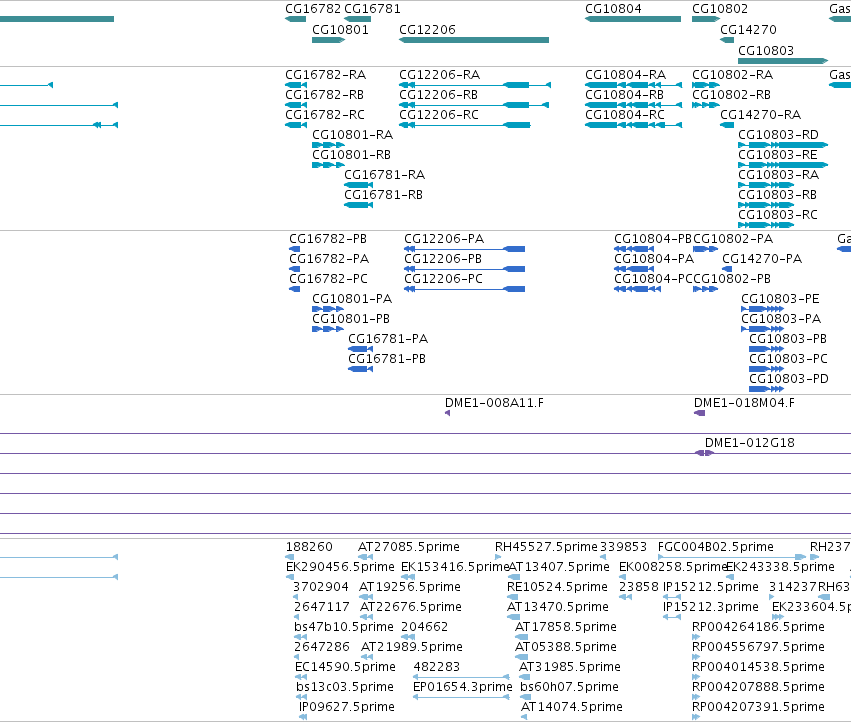Select the CG16782-RC transcript label

pyautogui.click(x=325, y=115)
